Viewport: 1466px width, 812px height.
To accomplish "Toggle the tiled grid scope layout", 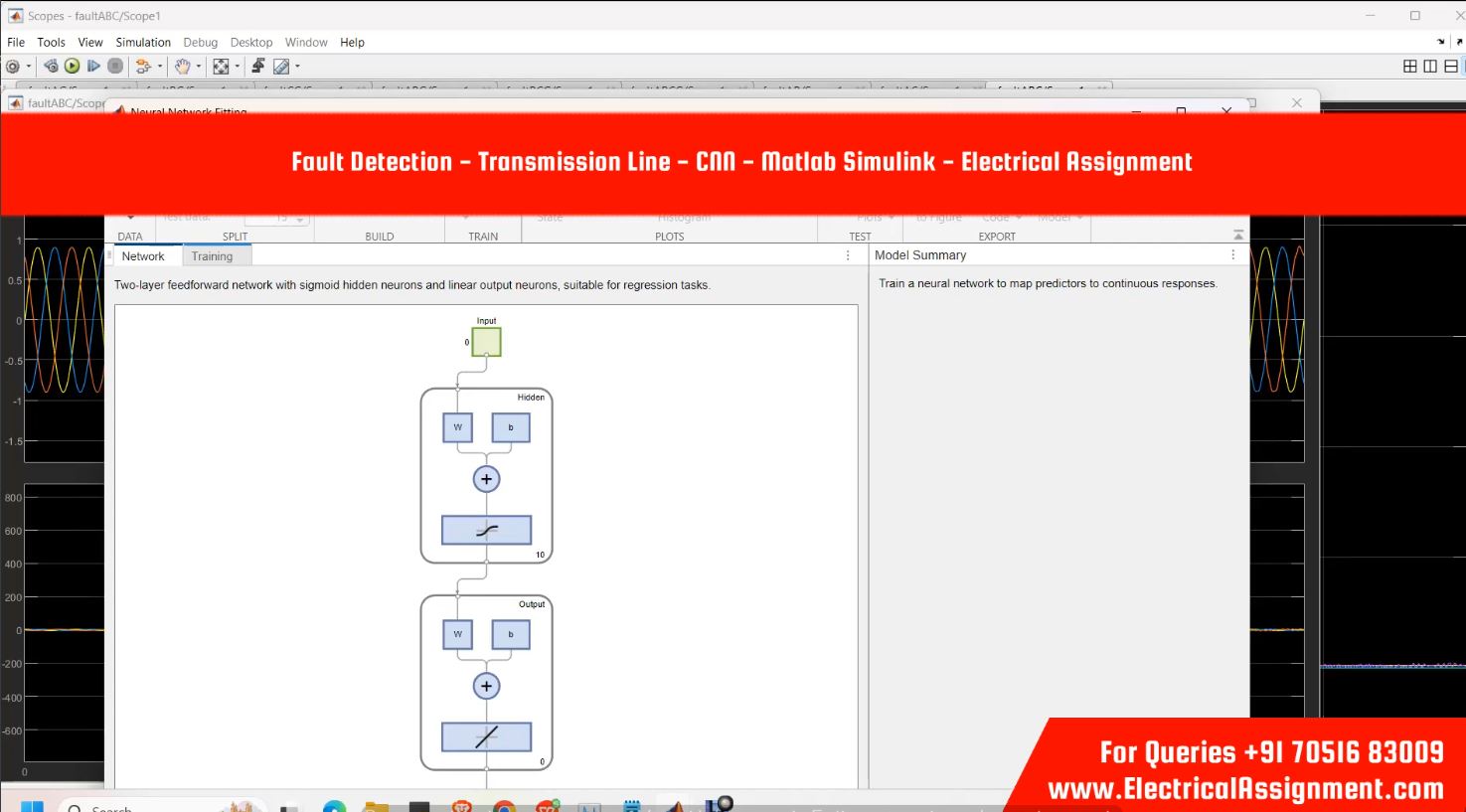I will (1409, 67).
